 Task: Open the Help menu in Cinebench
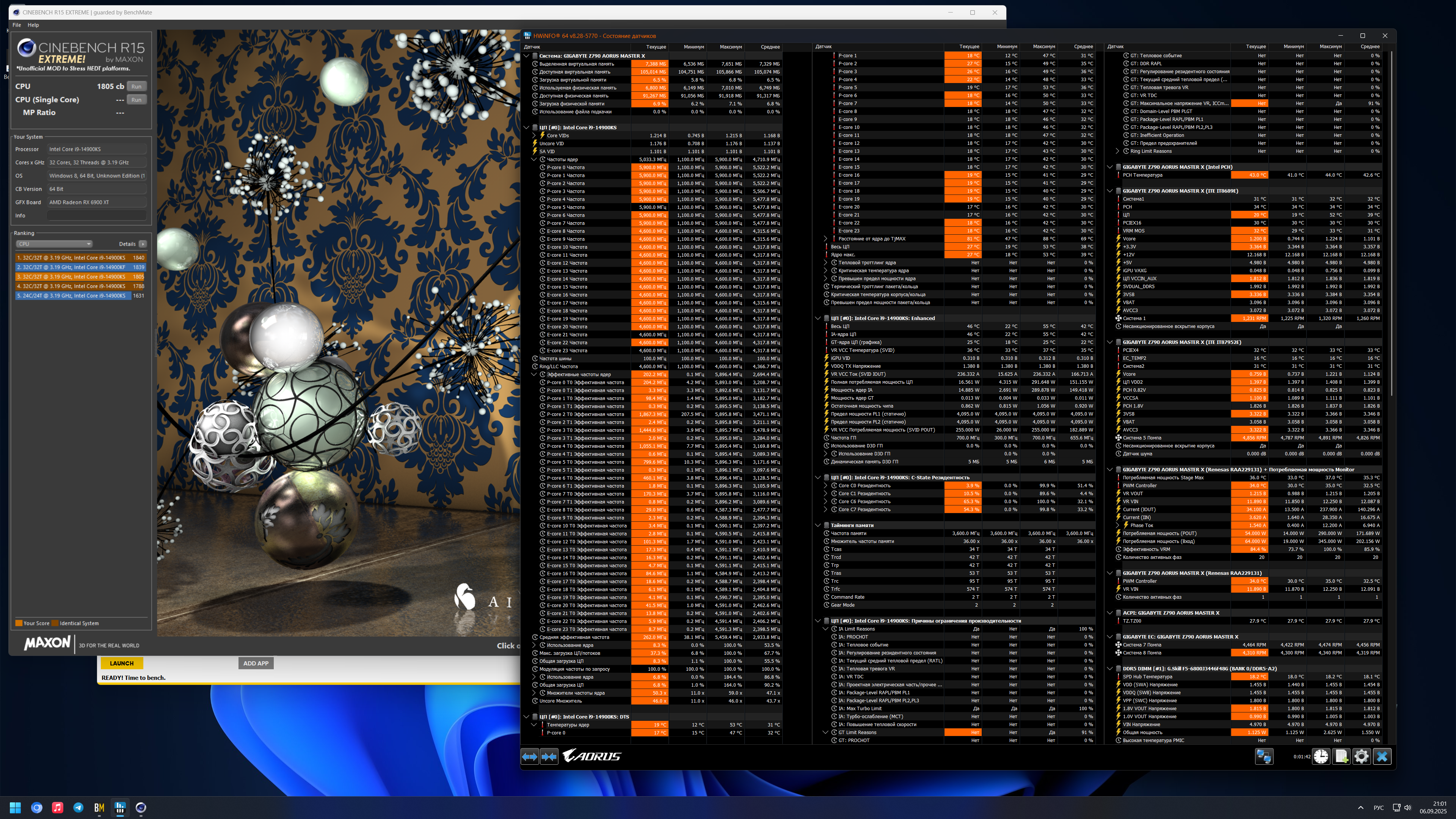pos(33,25)
